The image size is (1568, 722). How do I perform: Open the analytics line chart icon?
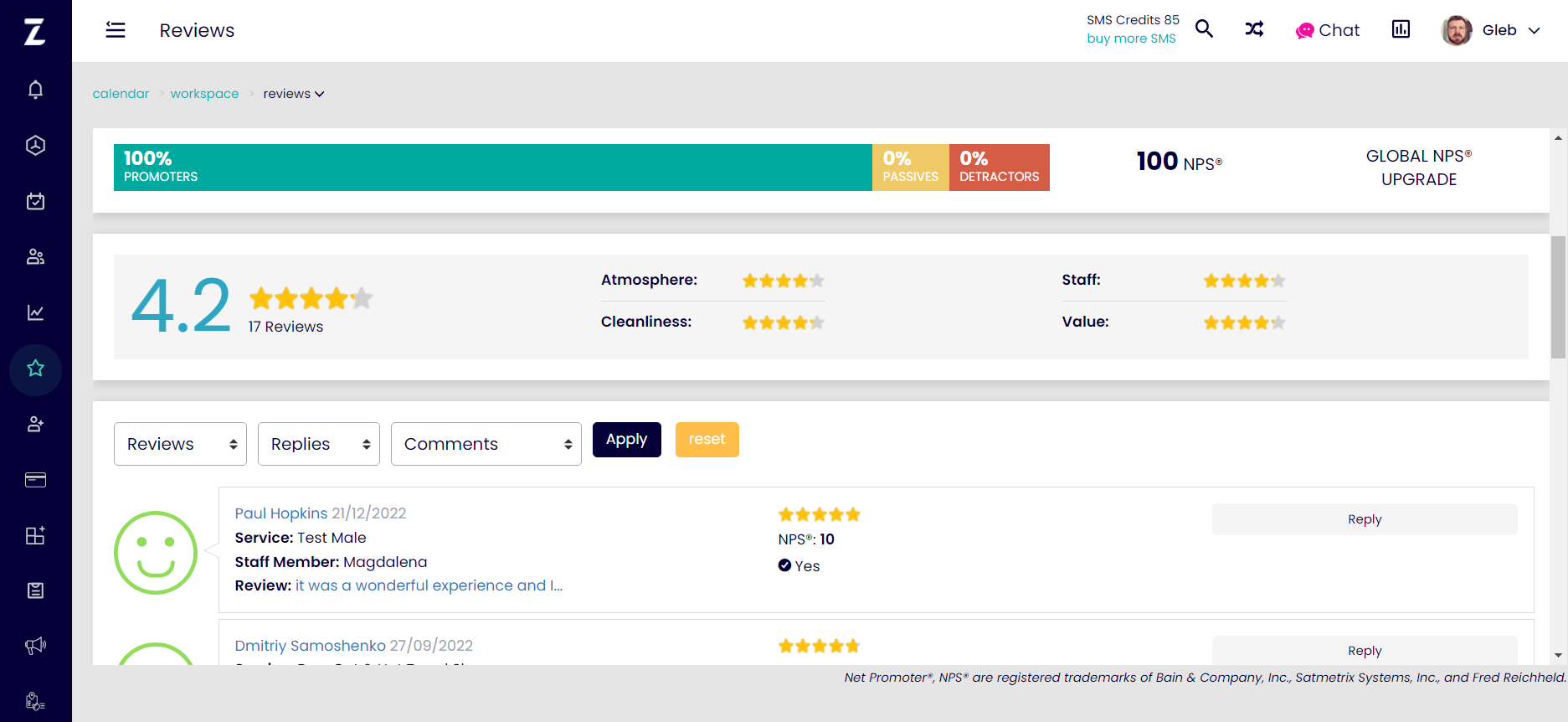pyautogui.click(x=35, y=312)
